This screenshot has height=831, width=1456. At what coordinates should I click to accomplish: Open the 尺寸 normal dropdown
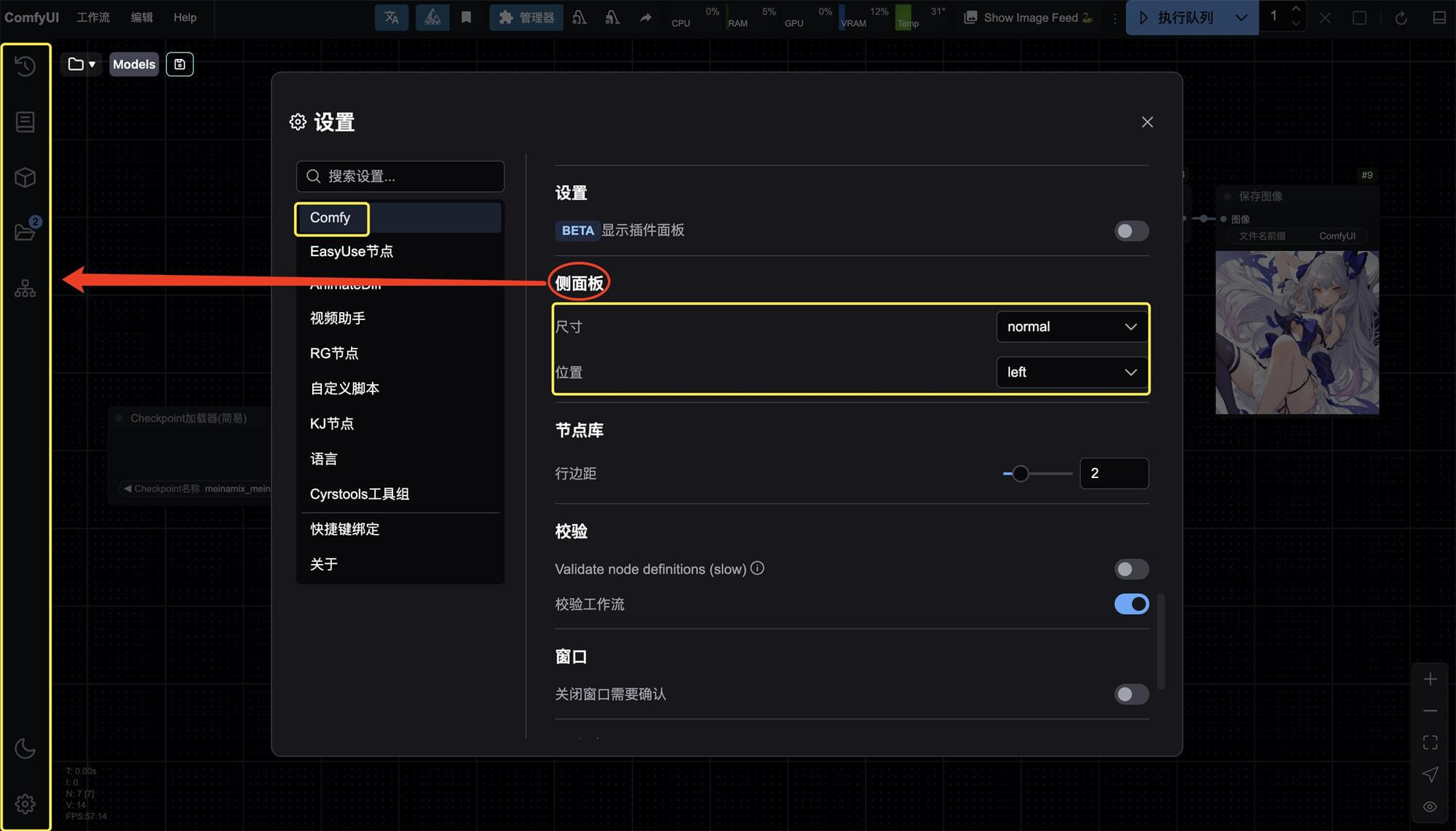pyautogui.click(x=1071, y=327)
